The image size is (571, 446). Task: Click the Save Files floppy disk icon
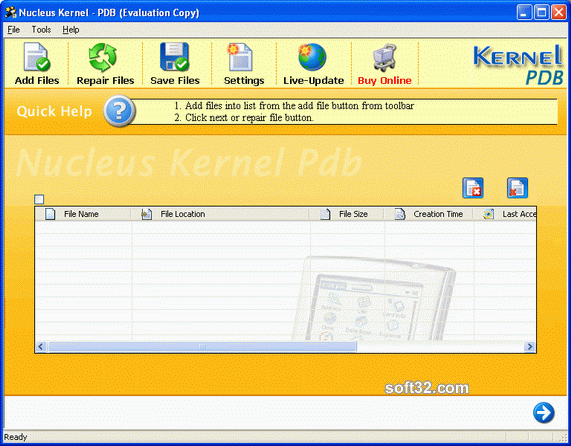click(x=174, y=57)
